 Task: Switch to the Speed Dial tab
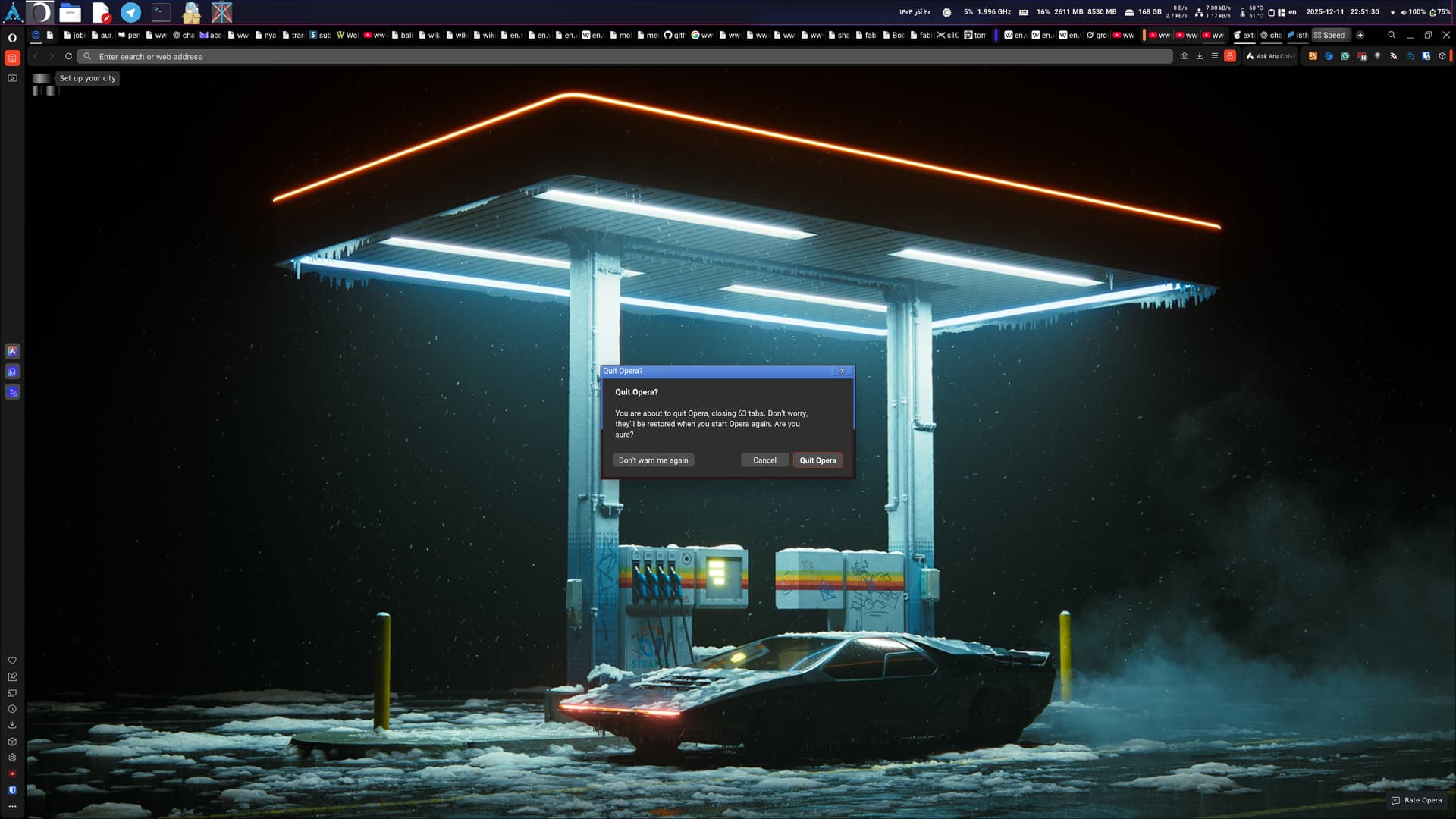point(1330,35)
